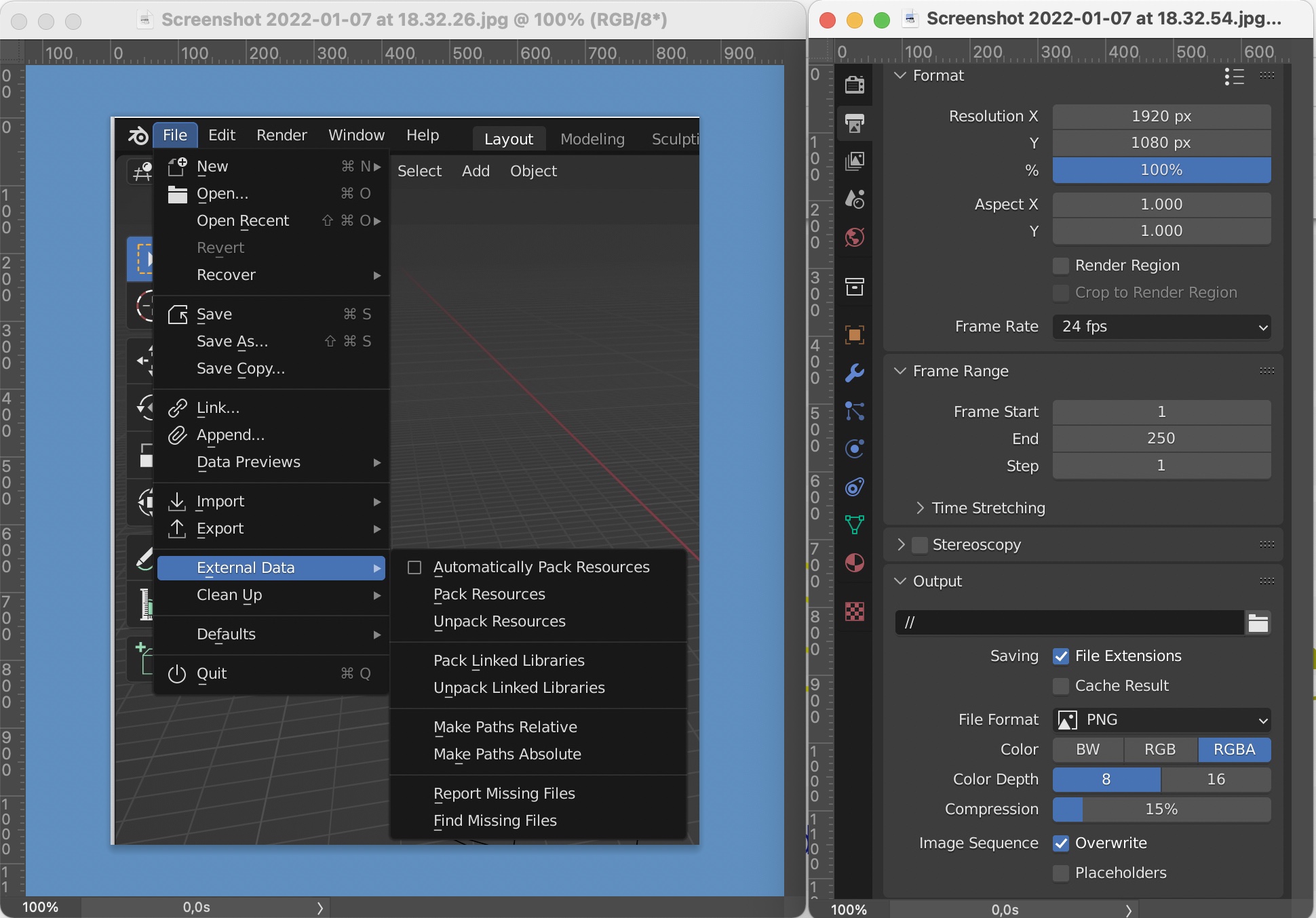
Task: Open the World properties globe icon
Action: click(x=855, y=237)
